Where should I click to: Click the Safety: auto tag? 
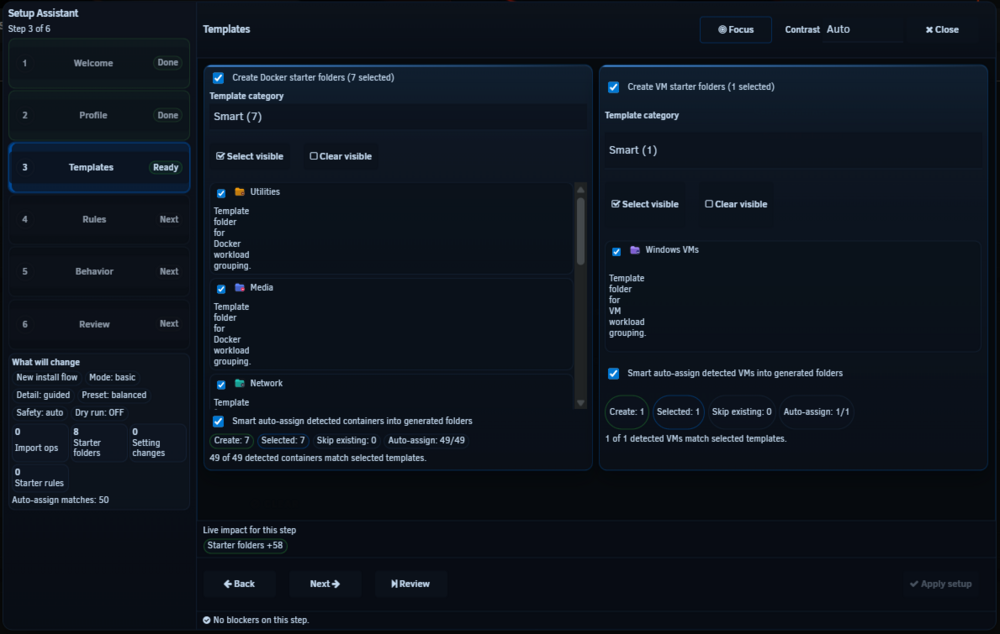point(40,413)
